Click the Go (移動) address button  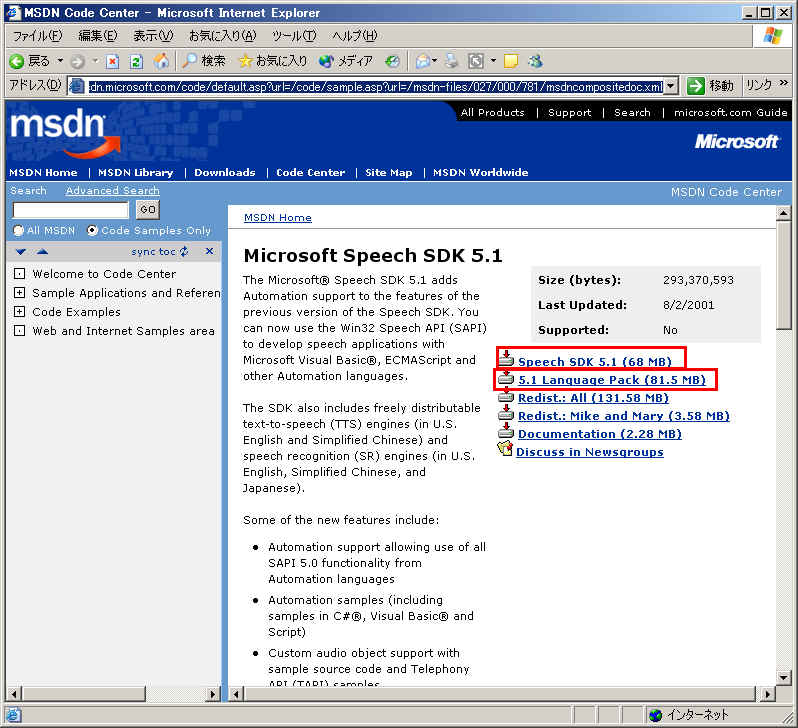click(x=710, y=86)
